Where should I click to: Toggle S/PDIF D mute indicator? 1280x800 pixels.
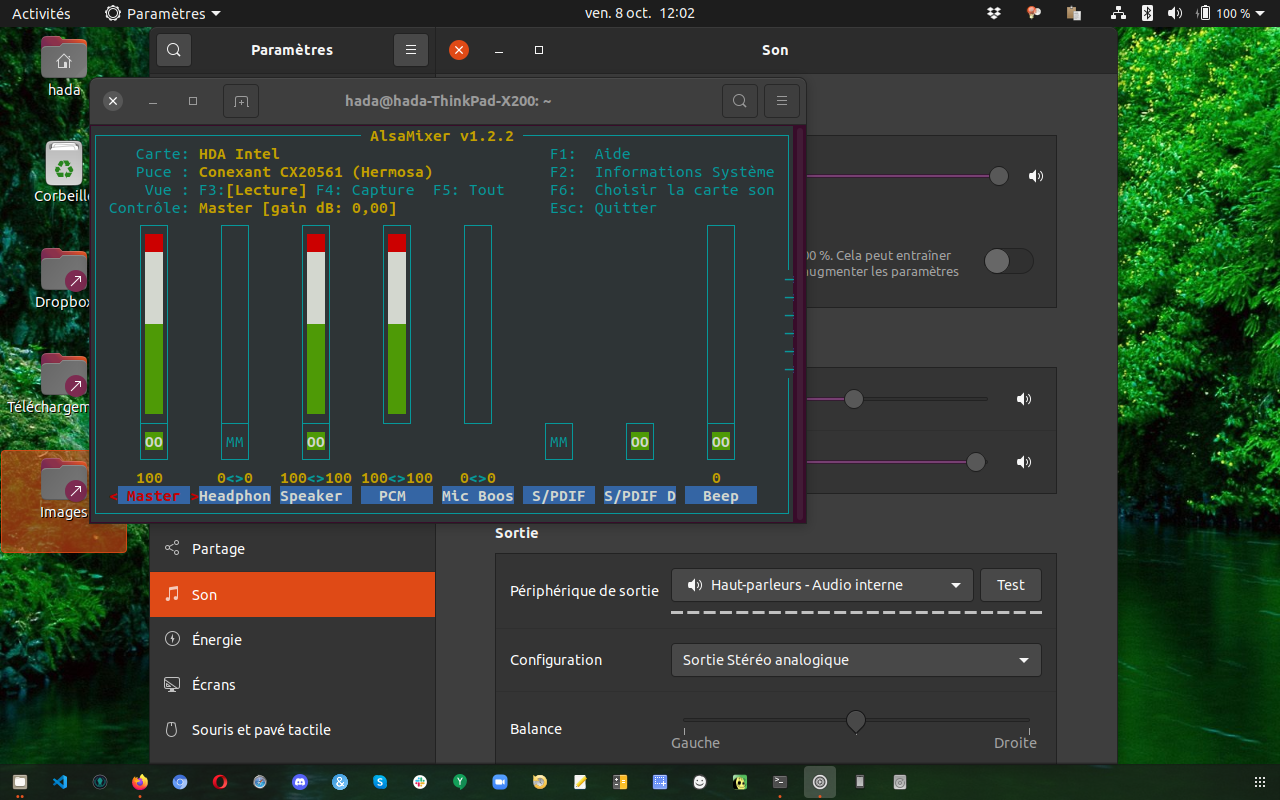[640, 442]
